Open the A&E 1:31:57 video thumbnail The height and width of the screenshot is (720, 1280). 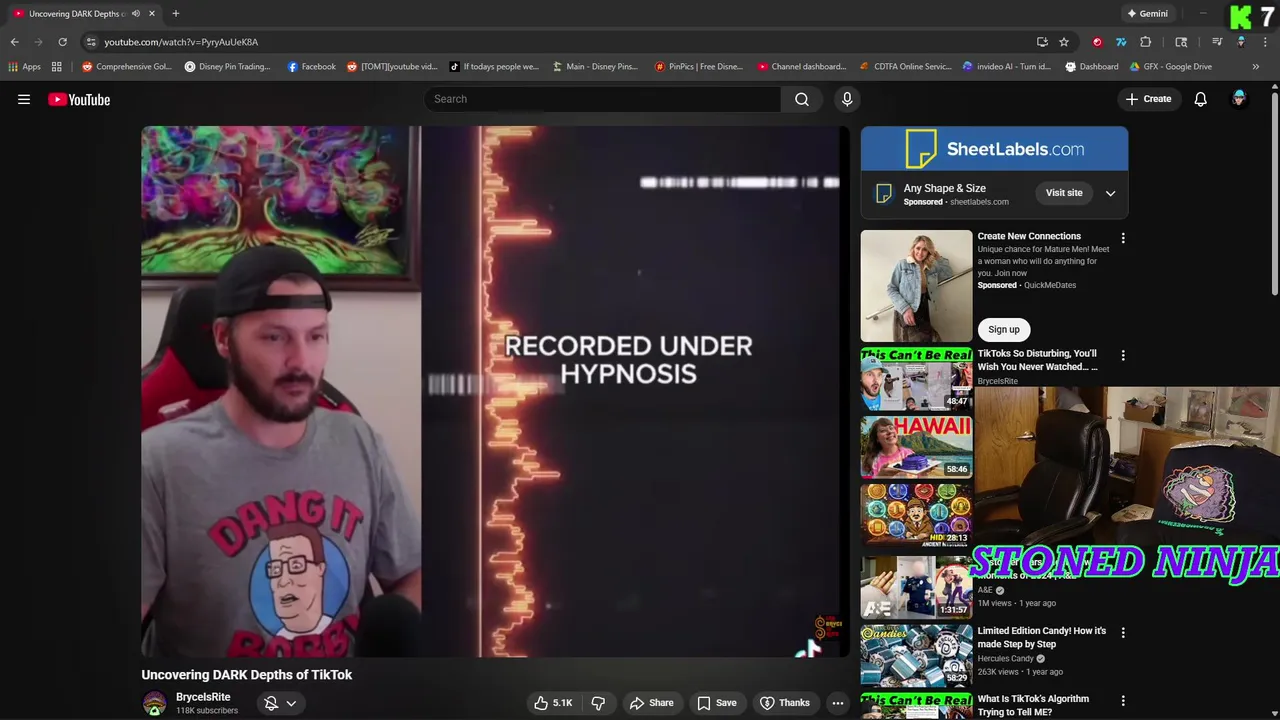pyautogui.click(x=916, y=586)
